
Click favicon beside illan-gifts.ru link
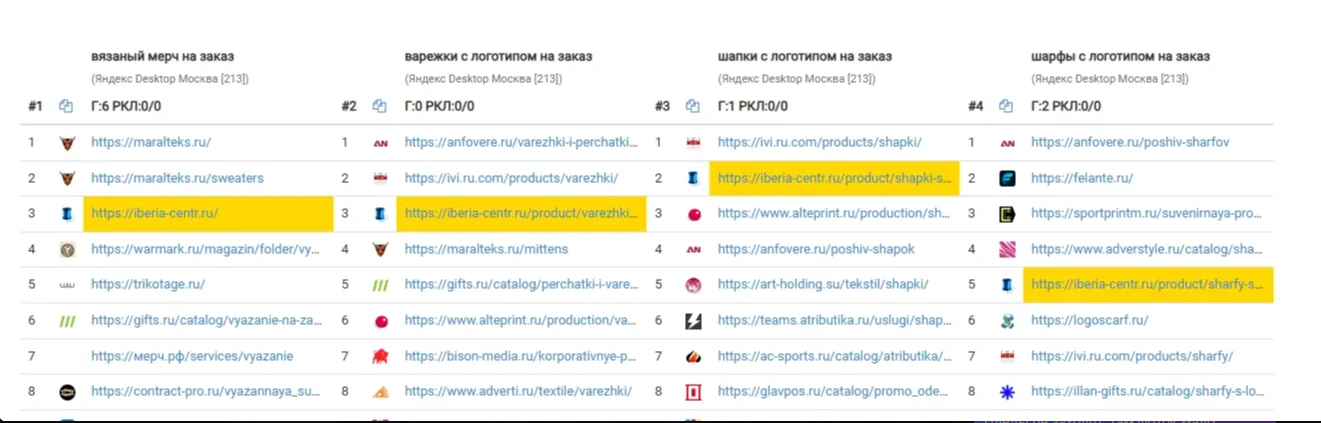(x=1007, y=392)
